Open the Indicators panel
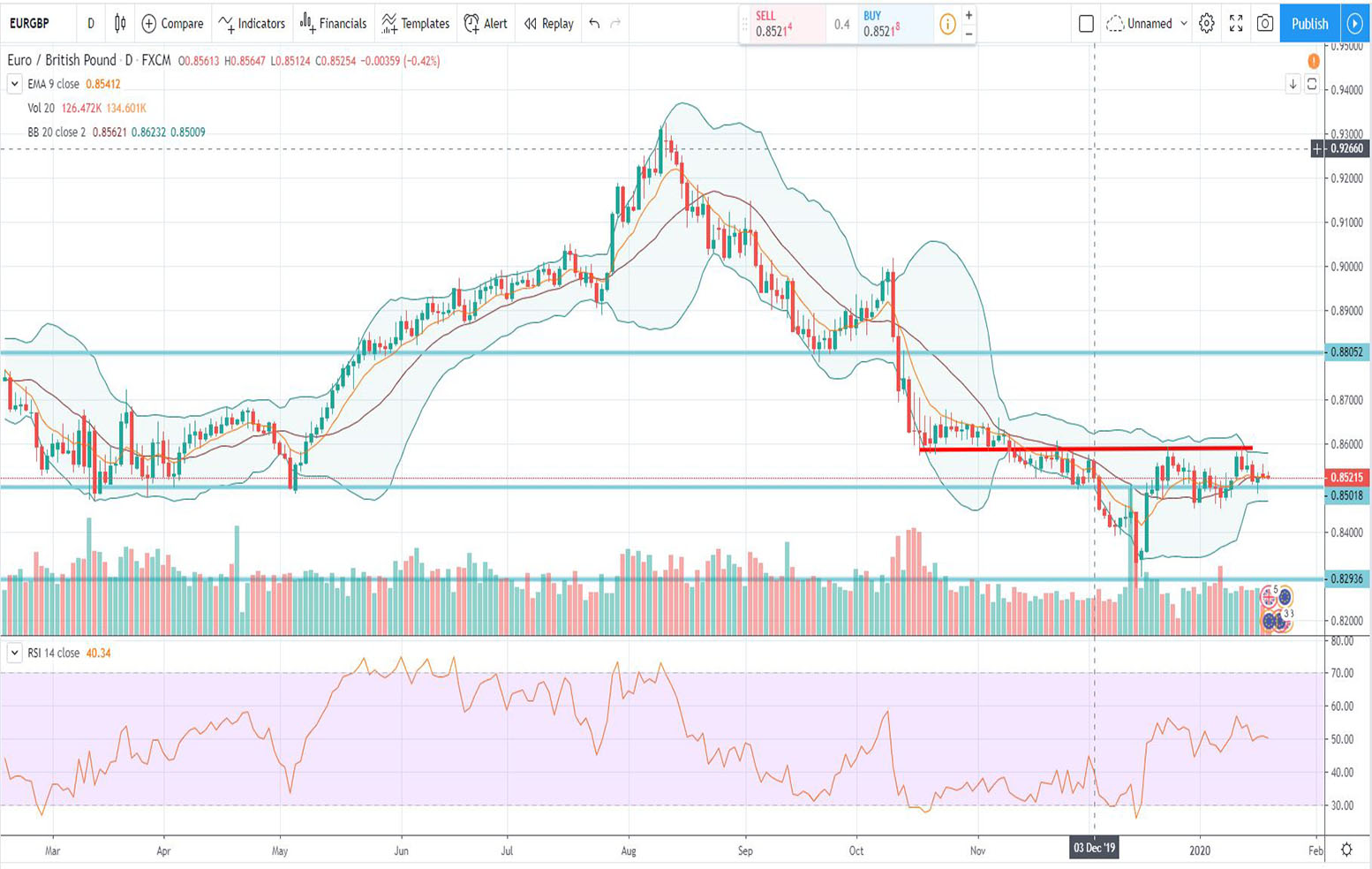1372x869 pixels. pos(252,24)
